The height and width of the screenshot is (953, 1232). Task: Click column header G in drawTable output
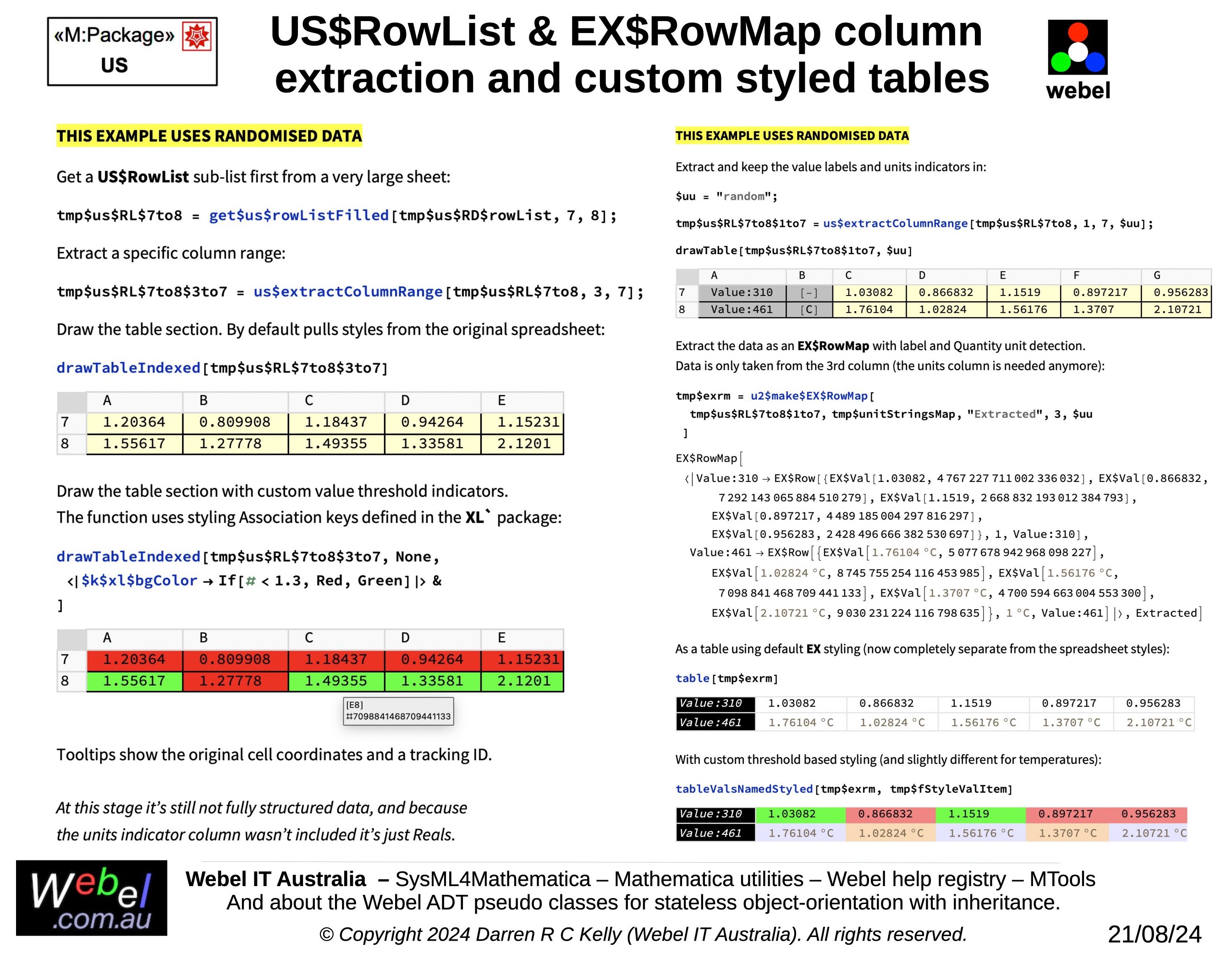(x=1177, y=276)
